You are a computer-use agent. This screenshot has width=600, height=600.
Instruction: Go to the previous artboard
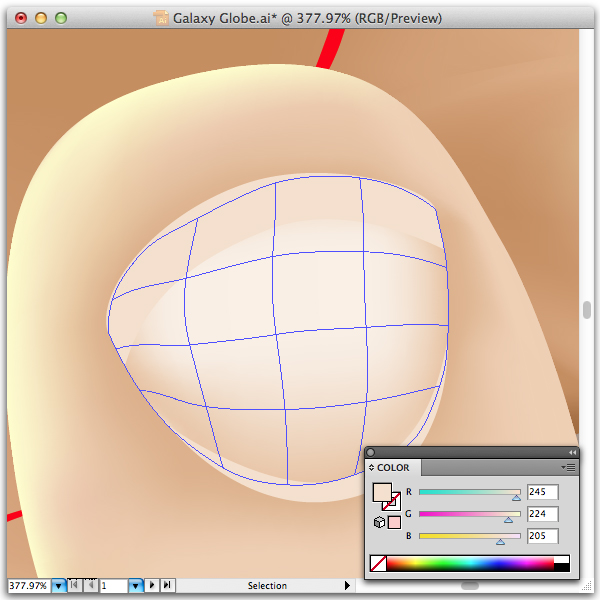point(90,585)
